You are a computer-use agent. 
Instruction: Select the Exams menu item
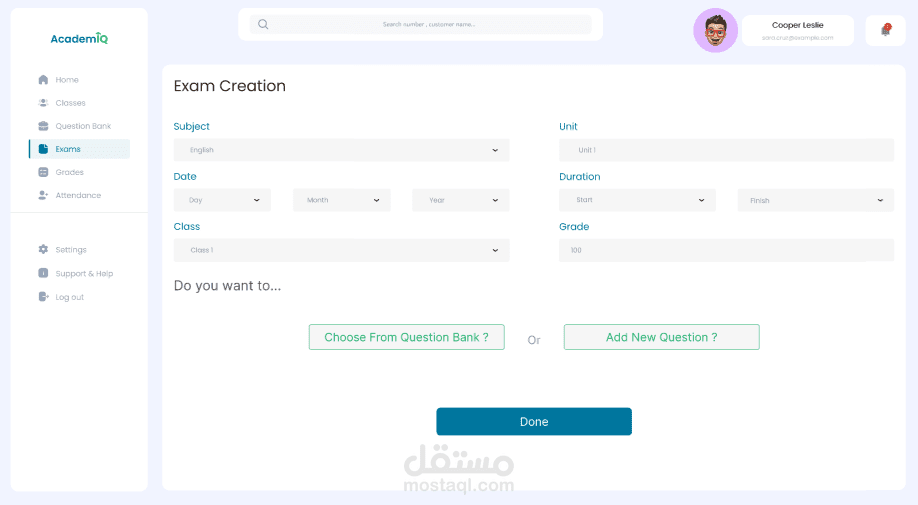click(x=79, y=149)
